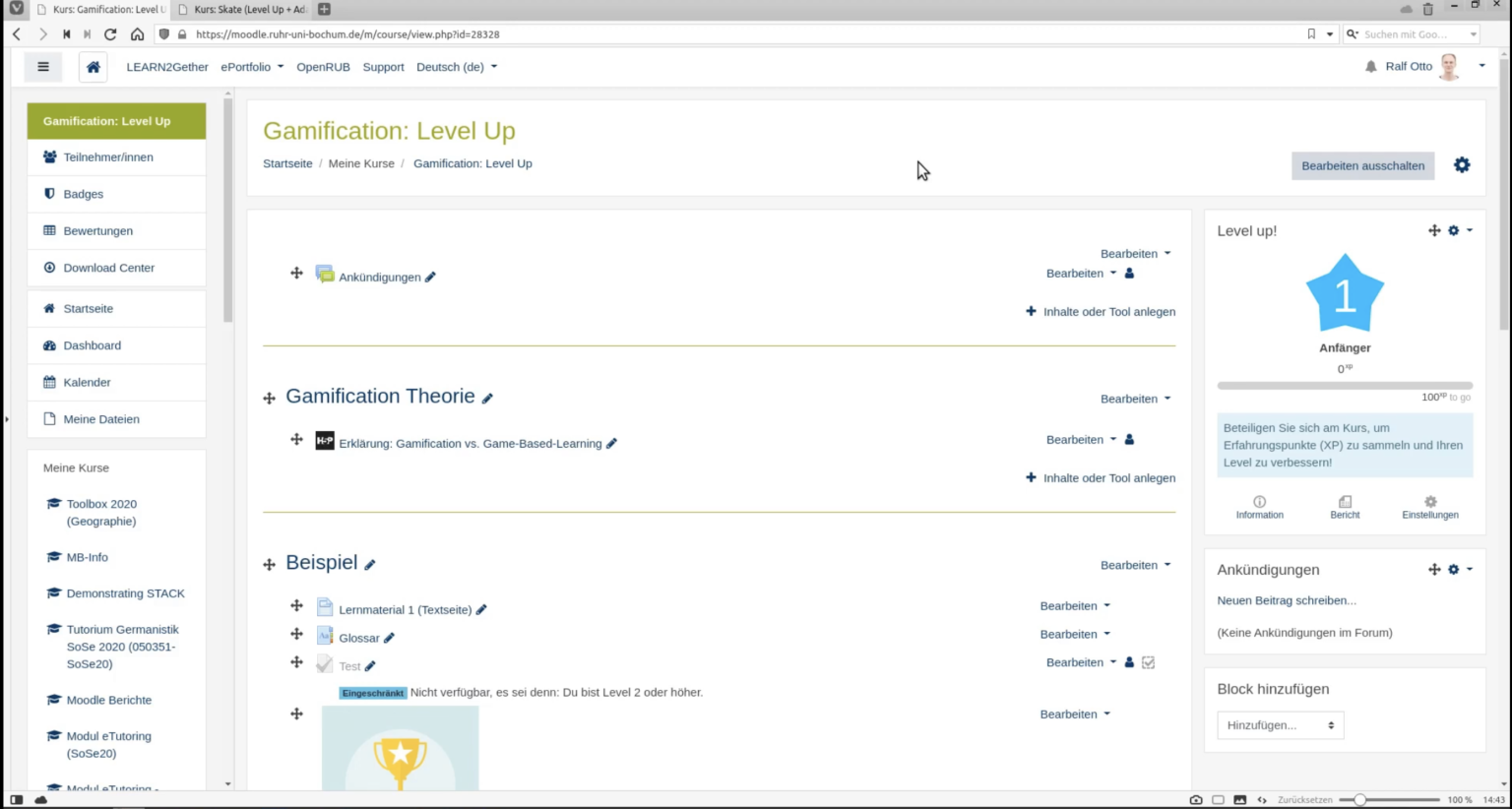Image resolution: width=1512 pixels, height=809 pixels.
Task: Click the Level up! XP progress bar
Action: coord(1345,386)
